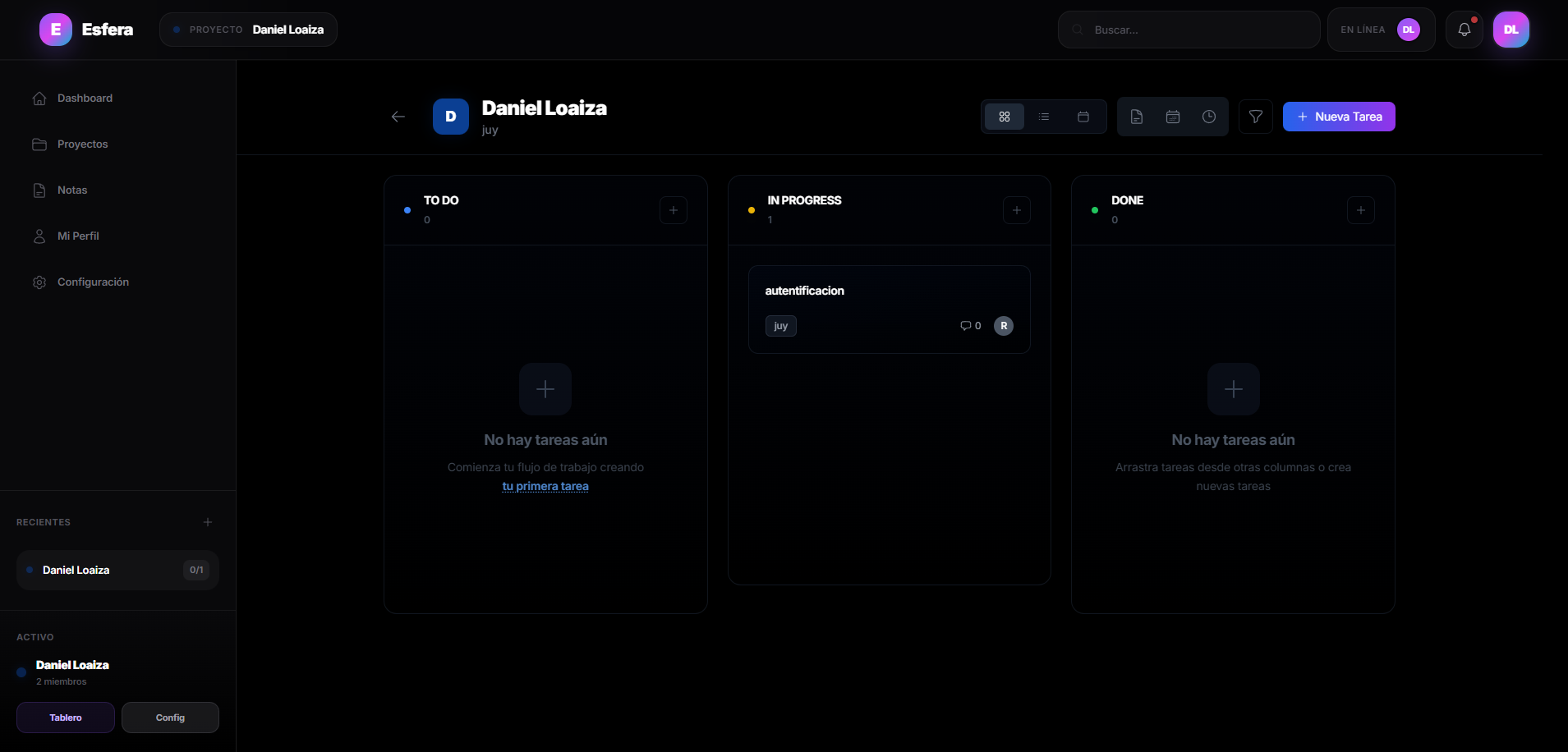Screen dimensions: 1568x752
Task: Open Dashboard from the sidebar
Action: (85, 98)
